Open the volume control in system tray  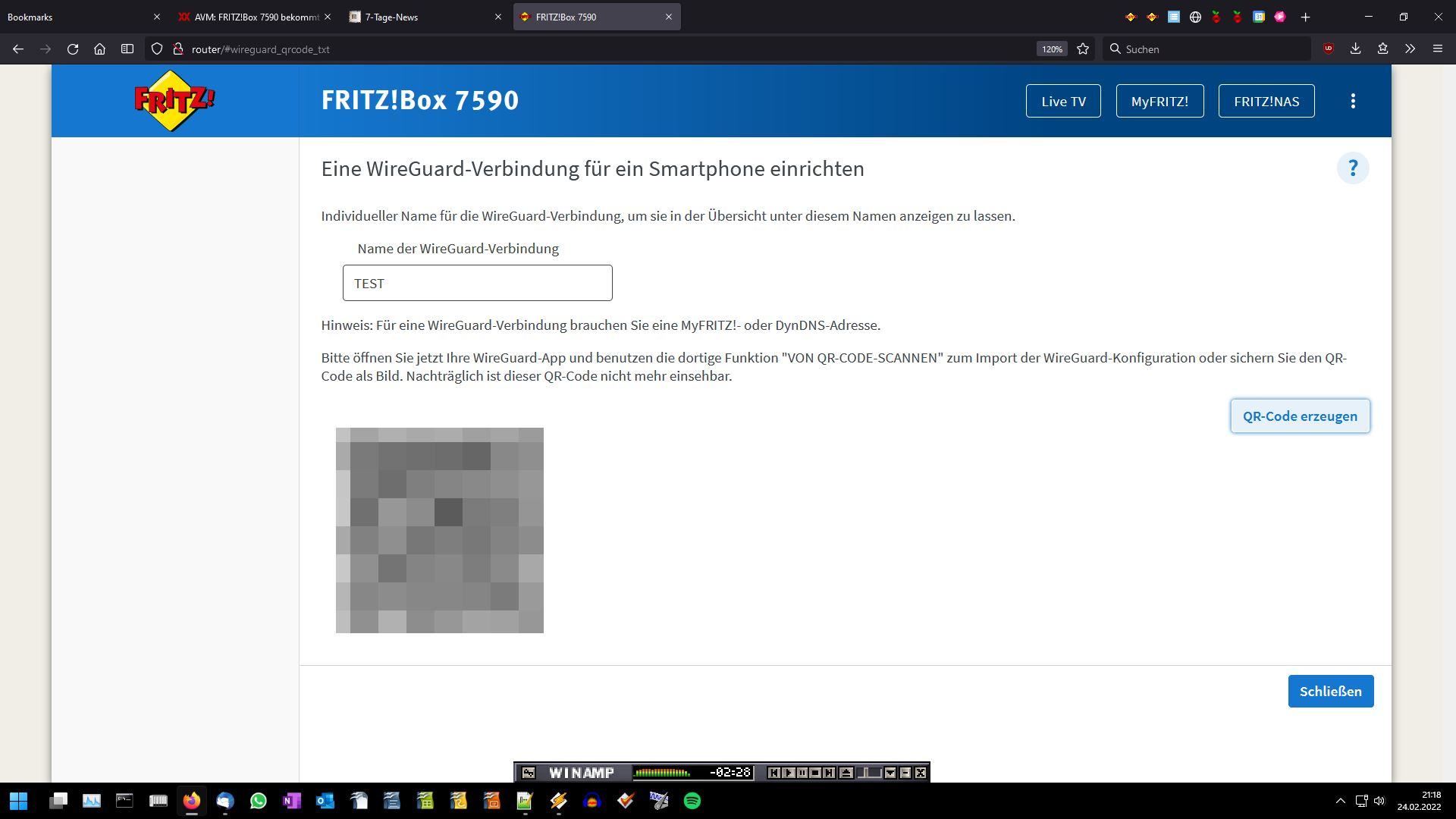[x=1379, y=801]
